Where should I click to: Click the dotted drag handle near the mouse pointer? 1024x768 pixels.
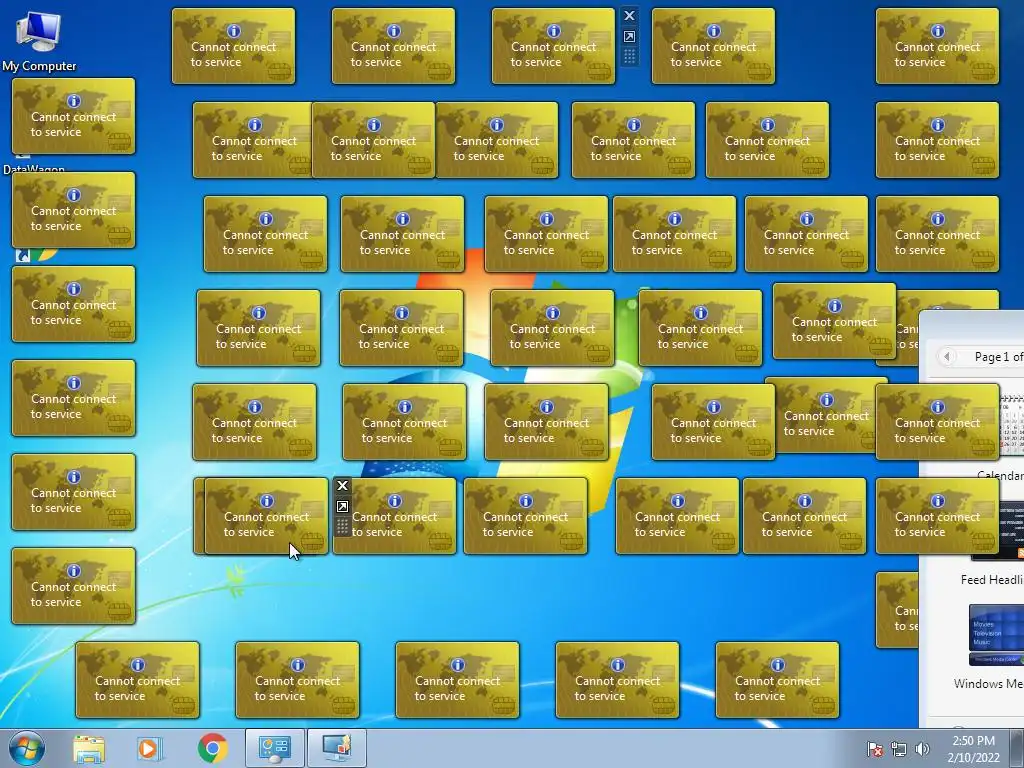click(342, 527)
